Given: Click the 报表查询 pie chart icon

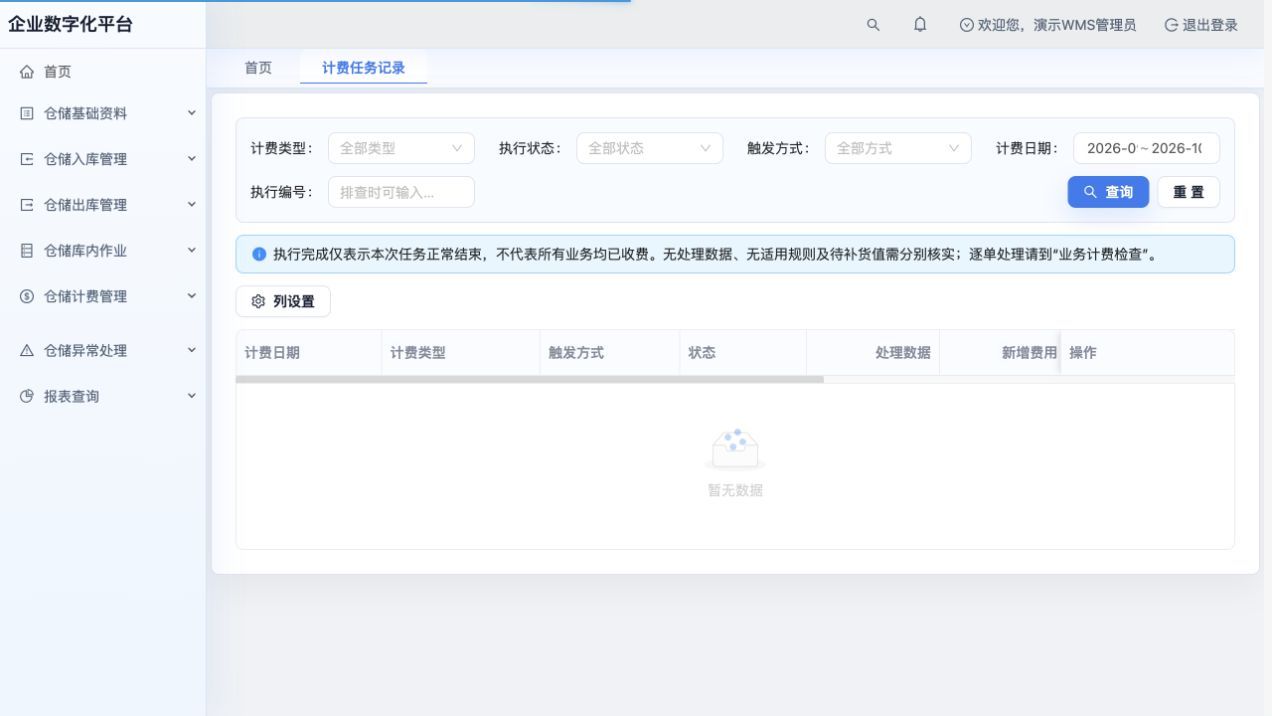Looking at the screenshot, I should (27, 396).
